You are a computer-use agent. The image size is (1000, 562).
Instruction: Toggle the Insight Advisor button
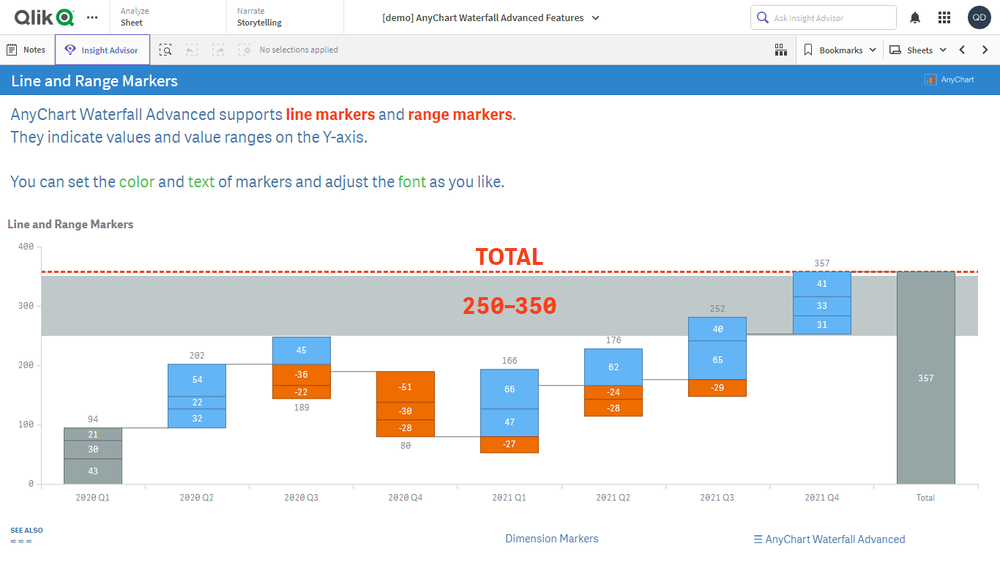pos(103,50)
